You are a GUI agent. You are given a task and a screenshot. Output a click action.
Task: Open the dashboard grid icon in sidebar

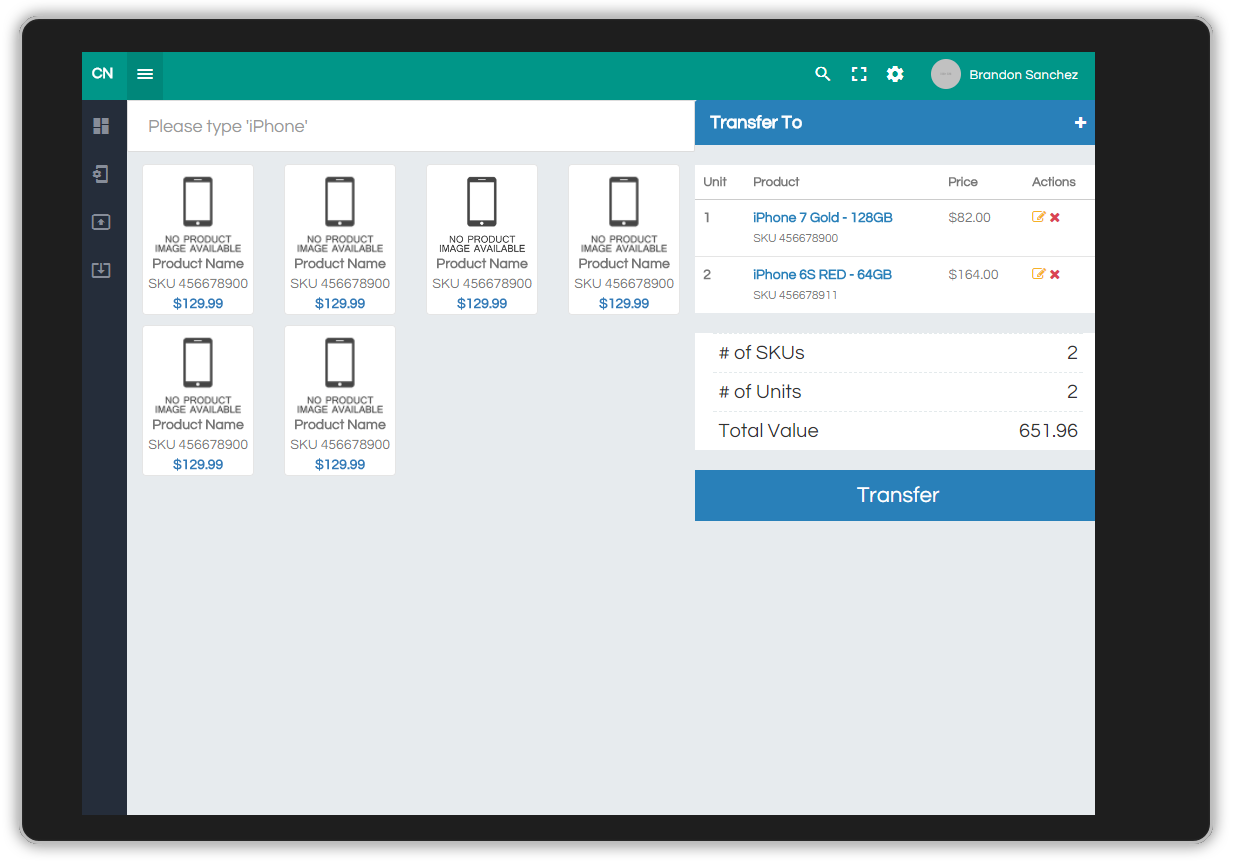click(x=101, y=126)
